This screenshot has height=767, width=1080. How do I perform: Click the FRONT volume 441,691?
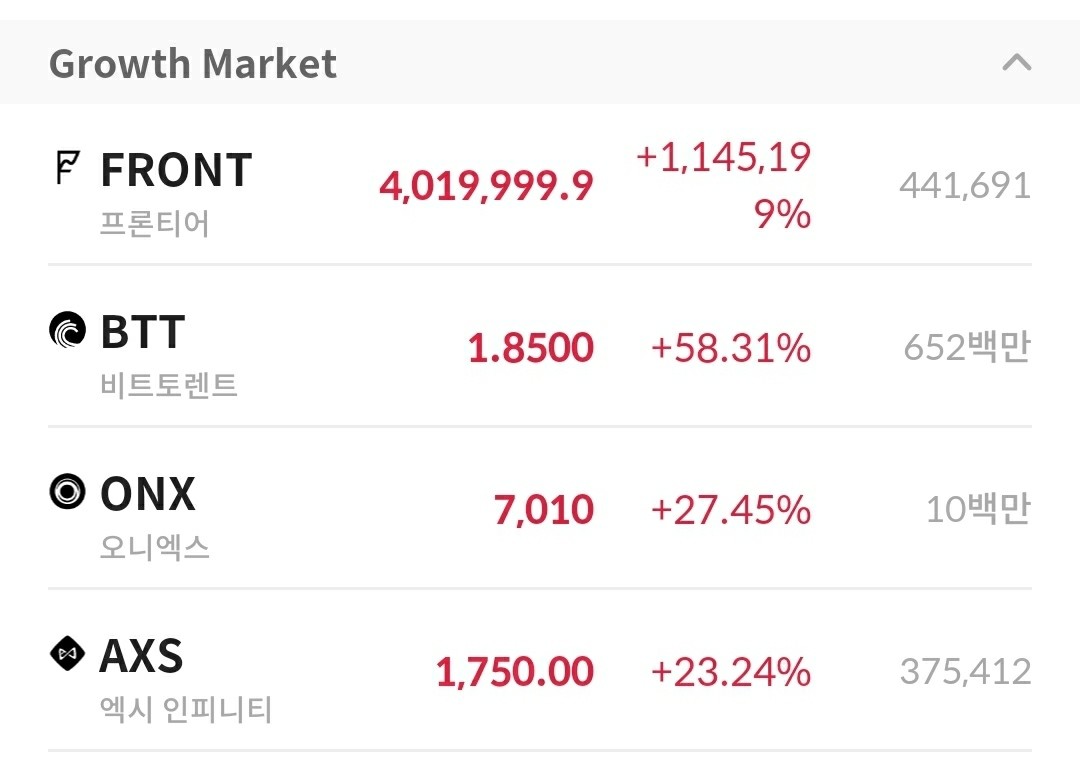point(965,186)
